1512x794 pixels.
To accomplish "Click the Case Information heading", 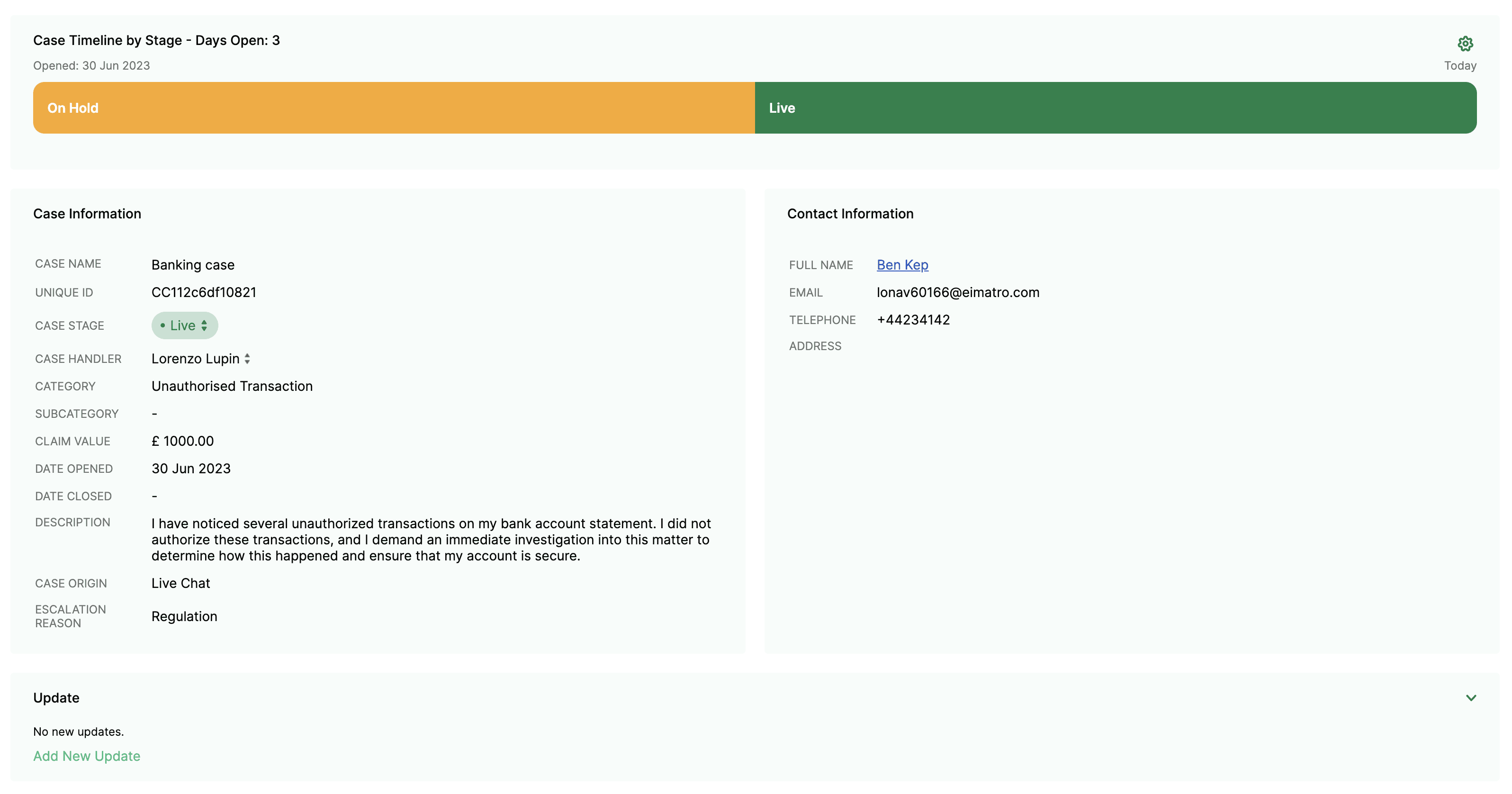I will click(87, 214).
